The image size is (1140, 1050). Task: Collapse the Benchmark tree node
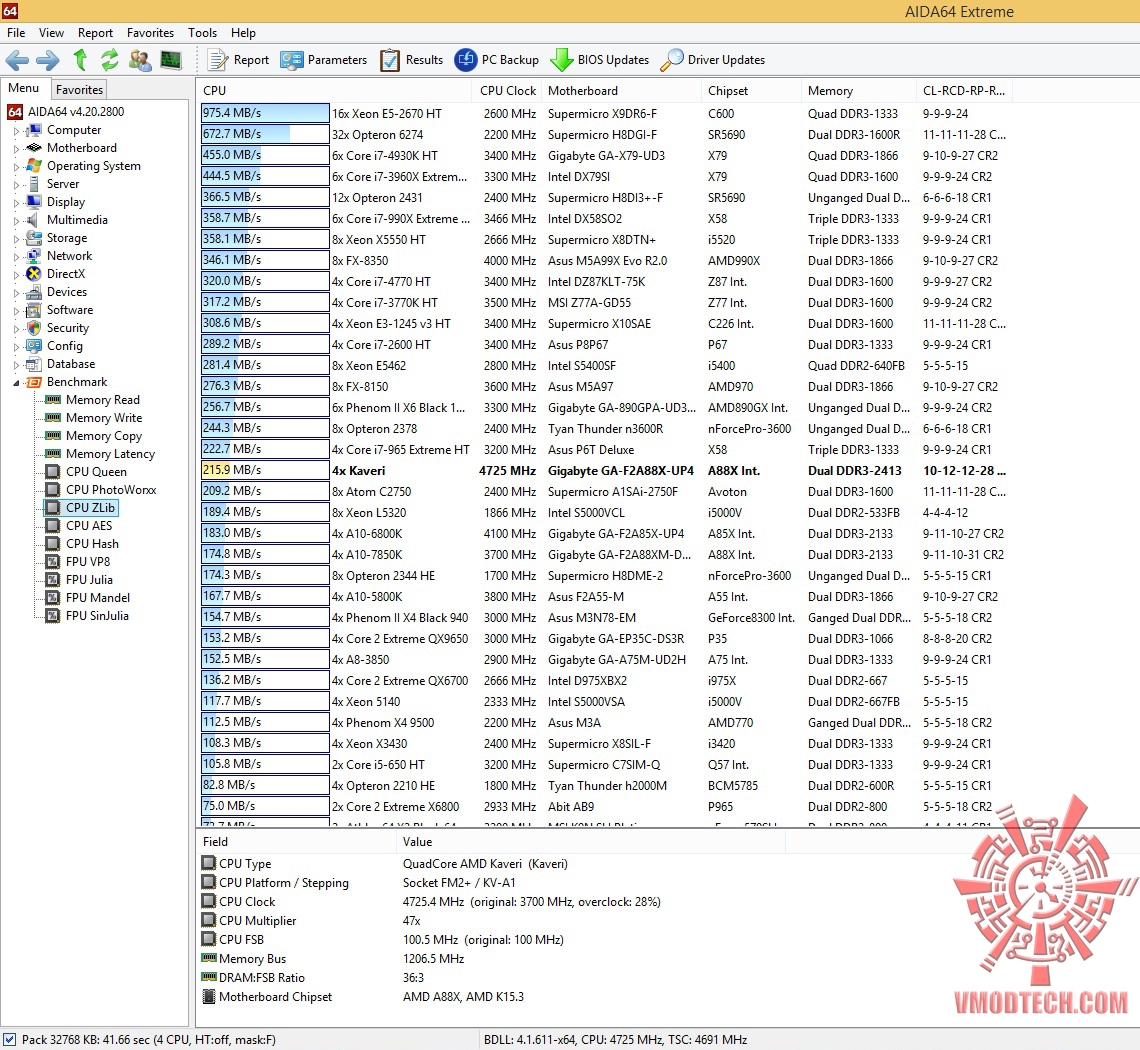(16, 382)
